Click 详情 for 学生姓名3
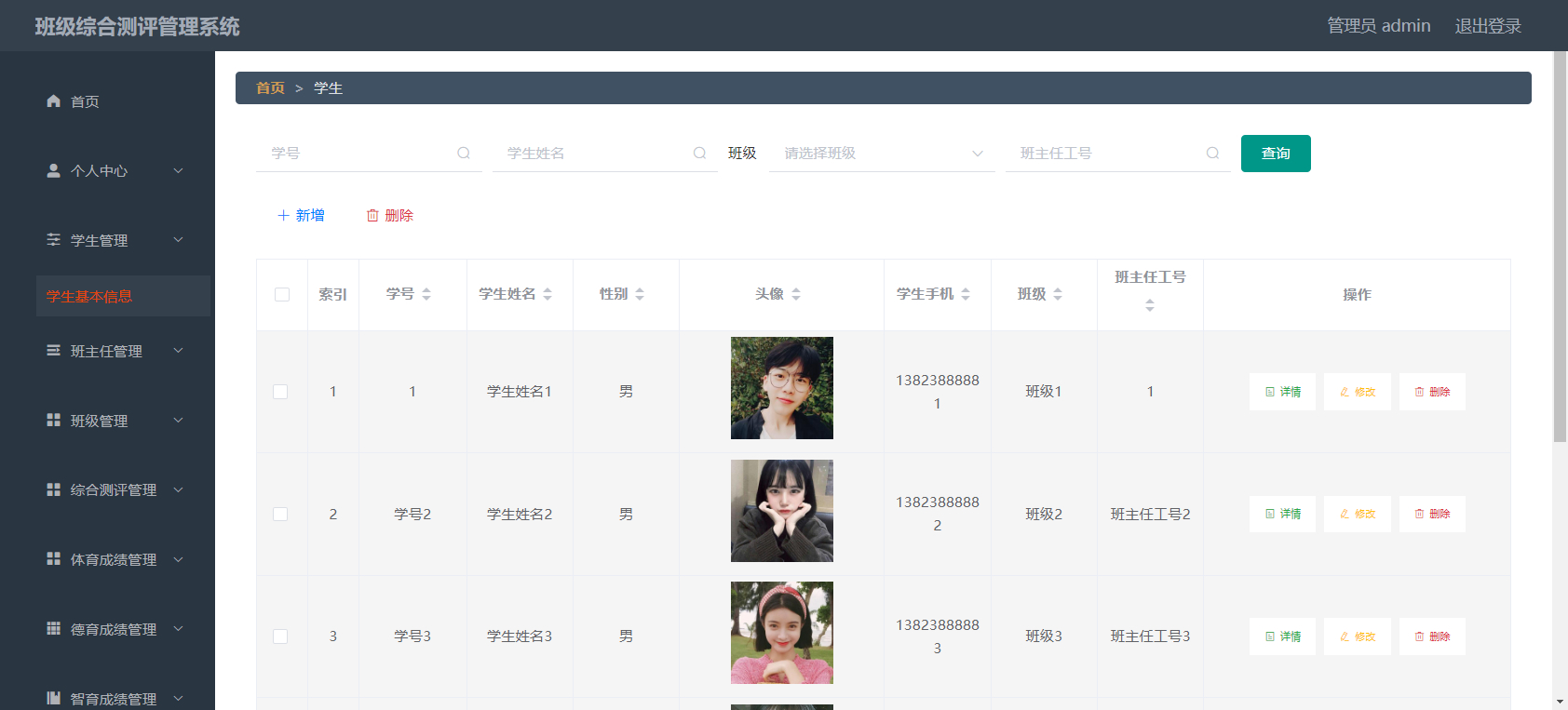This screenshot has height=710, width=1568. pyautogui.click(x=1282, y=636)
